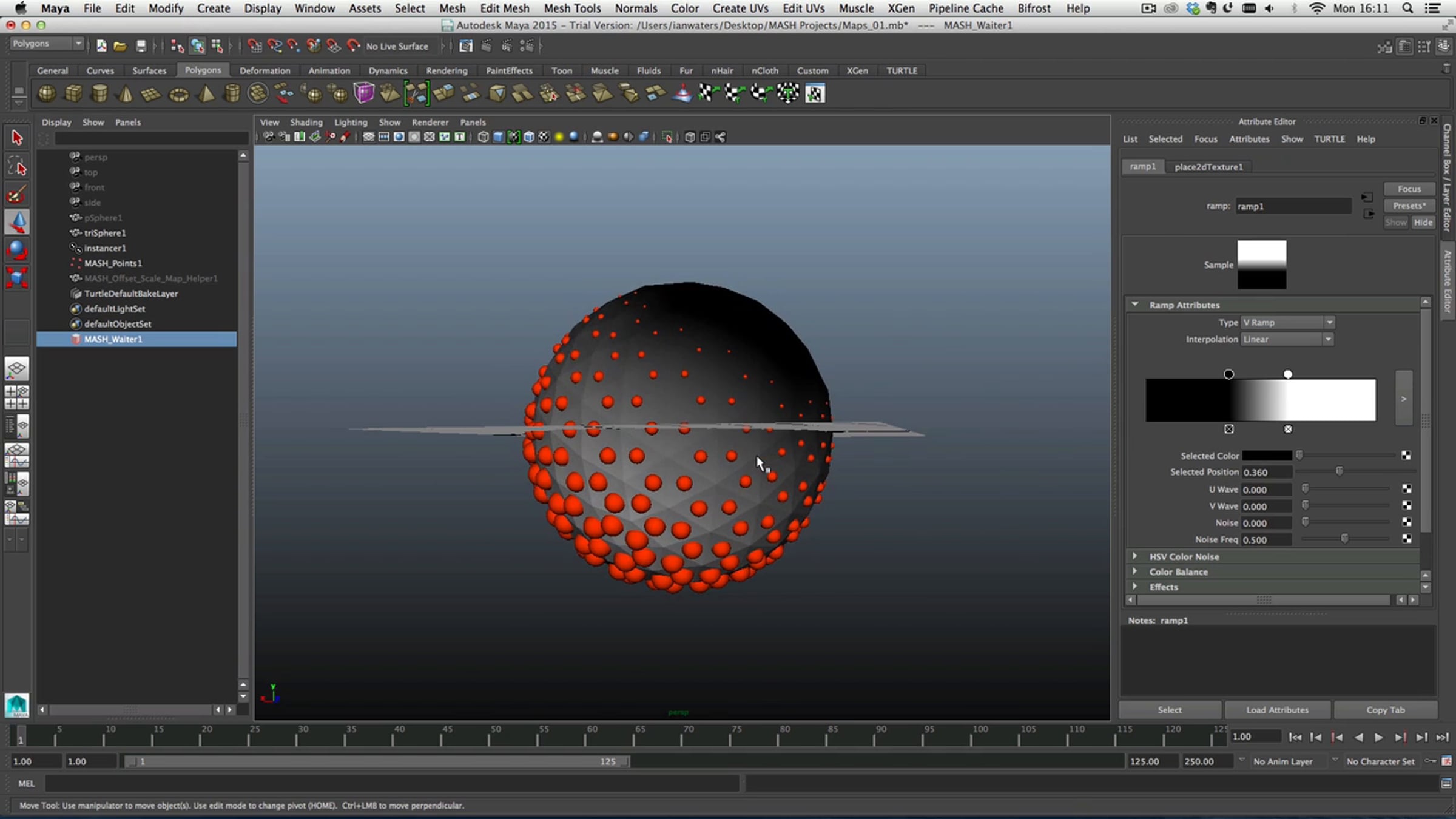Delete the right ramp color entry box
Viewport: 1456px width, 819px height.
(x=1288, y=429)
